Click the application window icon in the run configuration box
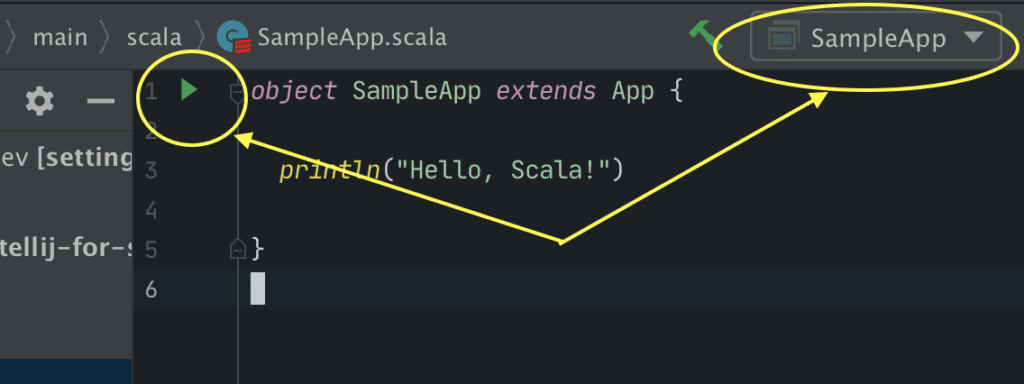1024x384 pixels. 784,39
